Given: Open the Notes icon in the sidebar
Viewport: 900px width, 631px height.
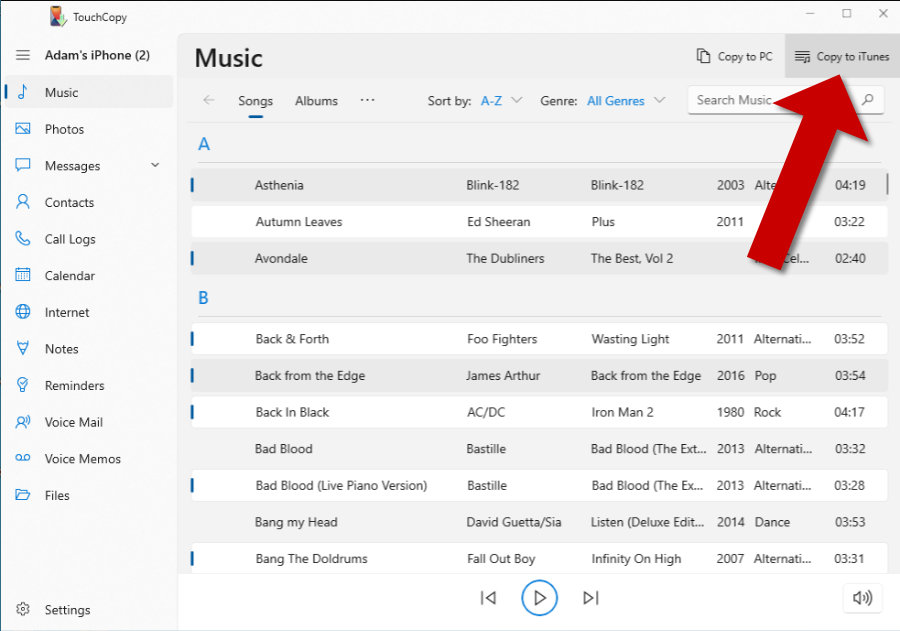Looking at the screenshot, I should (22, 348).
